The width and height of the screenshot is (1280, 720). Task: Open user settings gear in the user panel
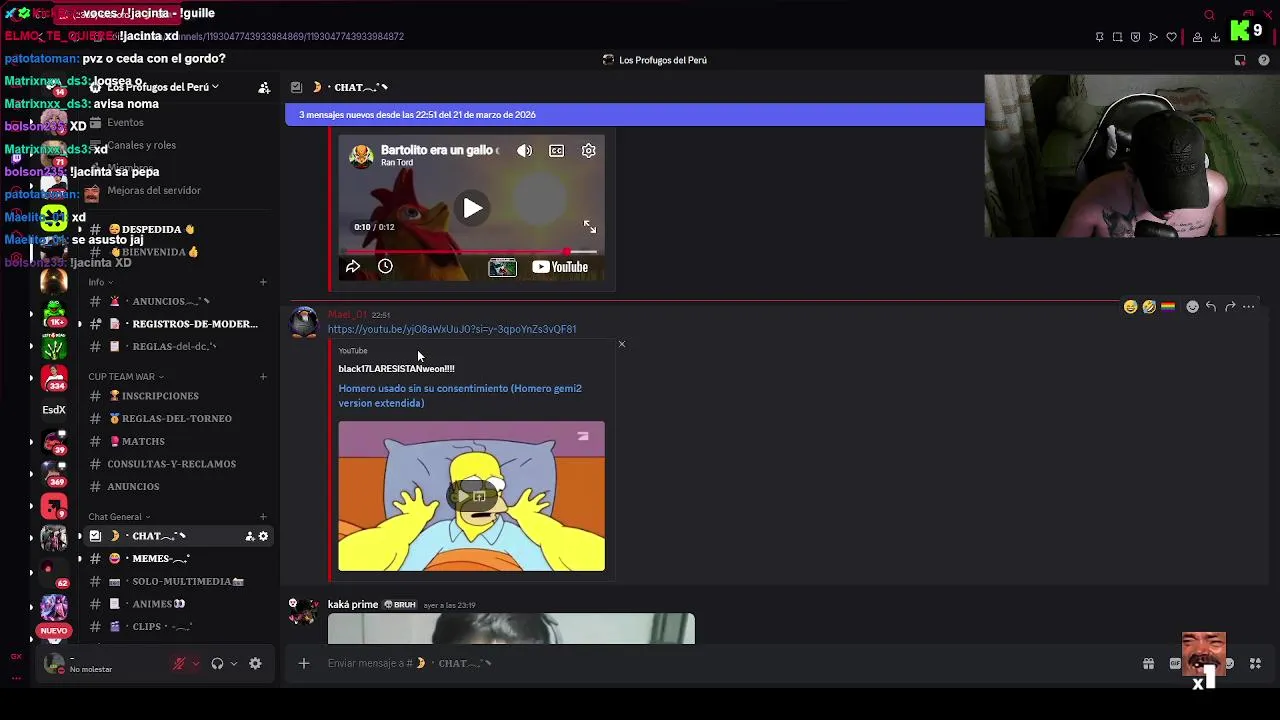(x=255, y=663)
